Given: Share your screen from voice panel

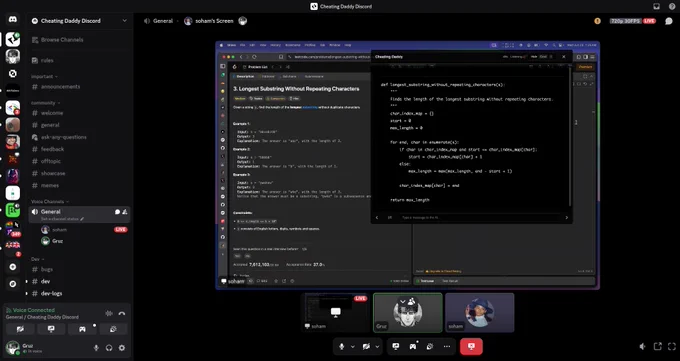Looking at the screenshot, I should (51, 329).
